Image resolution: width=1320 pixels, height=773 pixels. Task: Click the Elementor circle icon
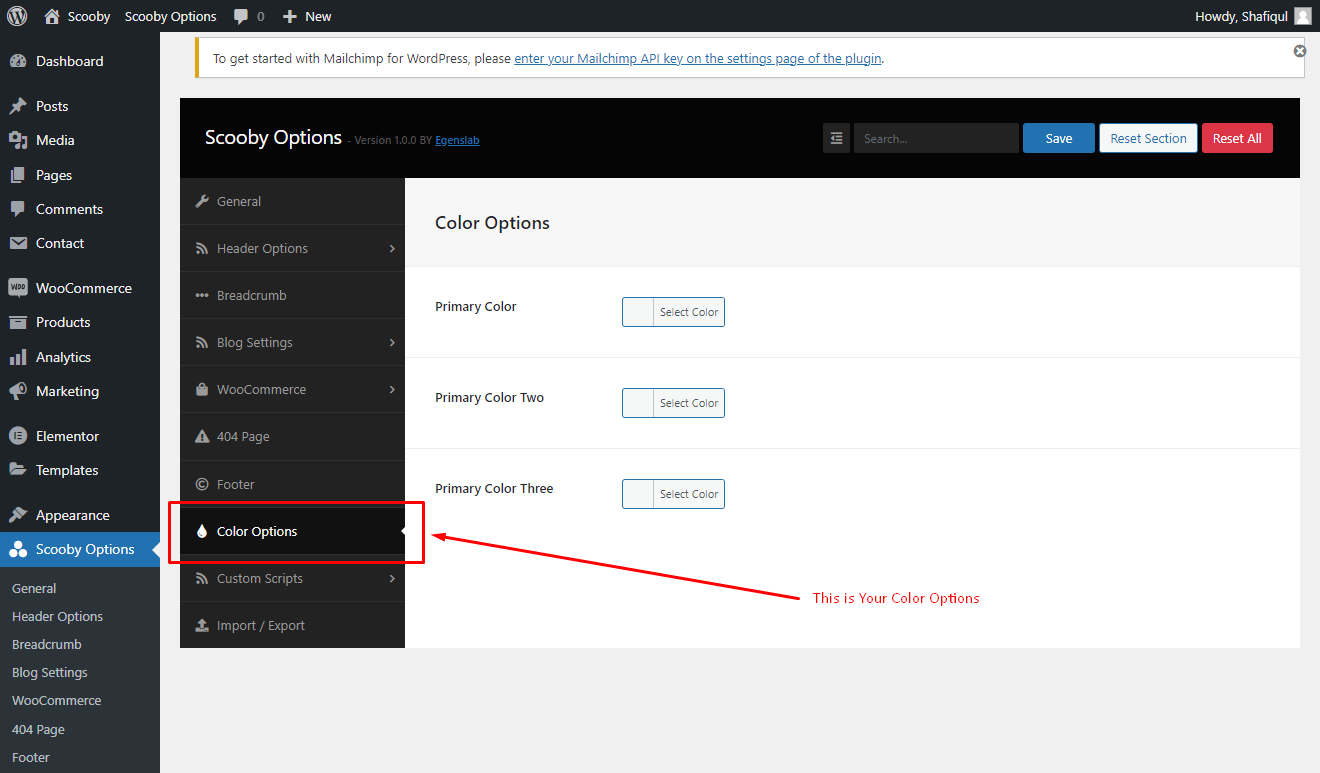coord(18,436)
